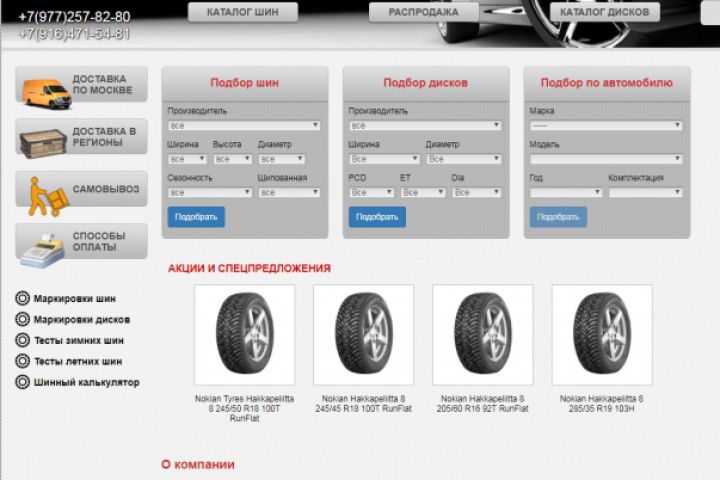Screen dimensions: 720x480
Task: Click Подобрать in tire selection panel
Action: coord(196,217)
